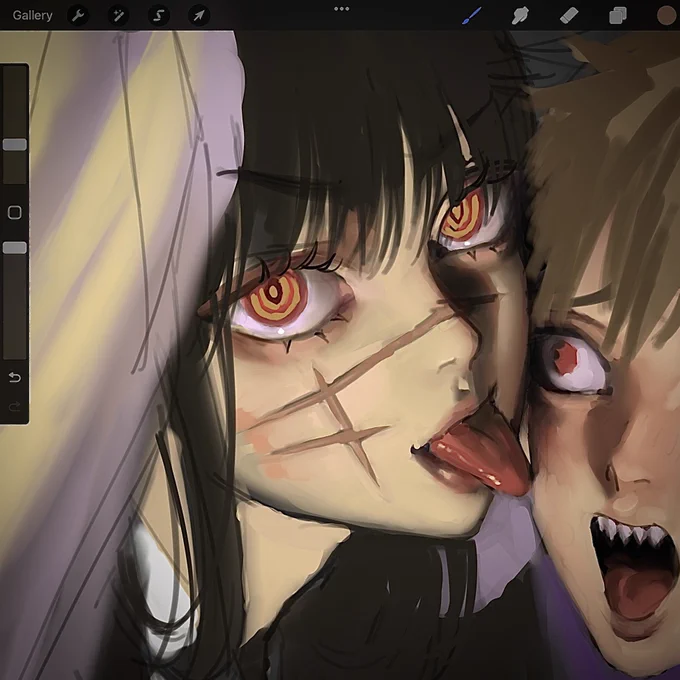Open the Adjustments magic wand menu
Screen dimensions: 680x680
click(118, 16)
